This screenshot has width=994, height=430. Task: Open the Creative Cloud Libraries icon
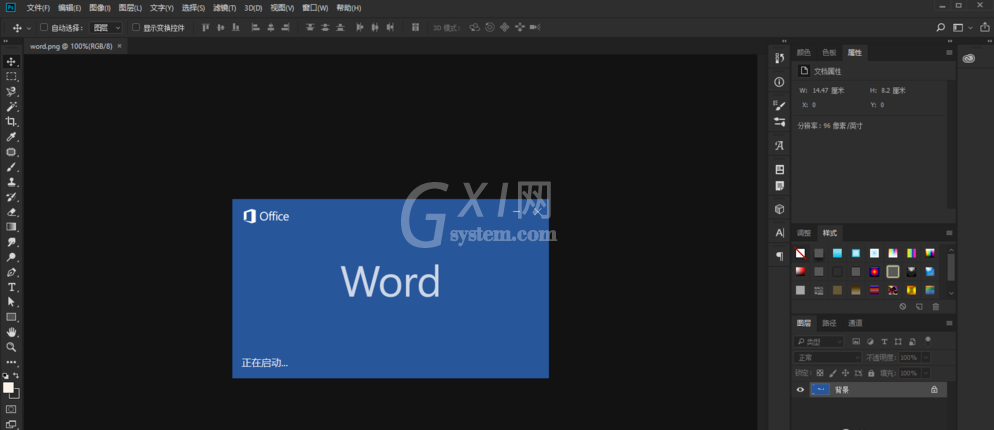click(x=968, y=59)
